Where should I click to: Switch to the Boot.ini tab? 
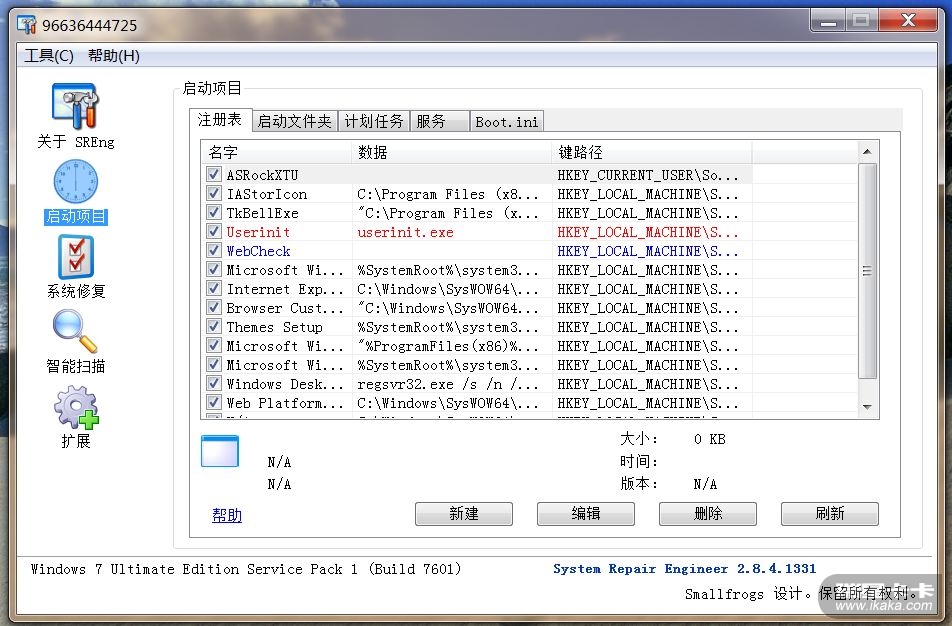506,122
